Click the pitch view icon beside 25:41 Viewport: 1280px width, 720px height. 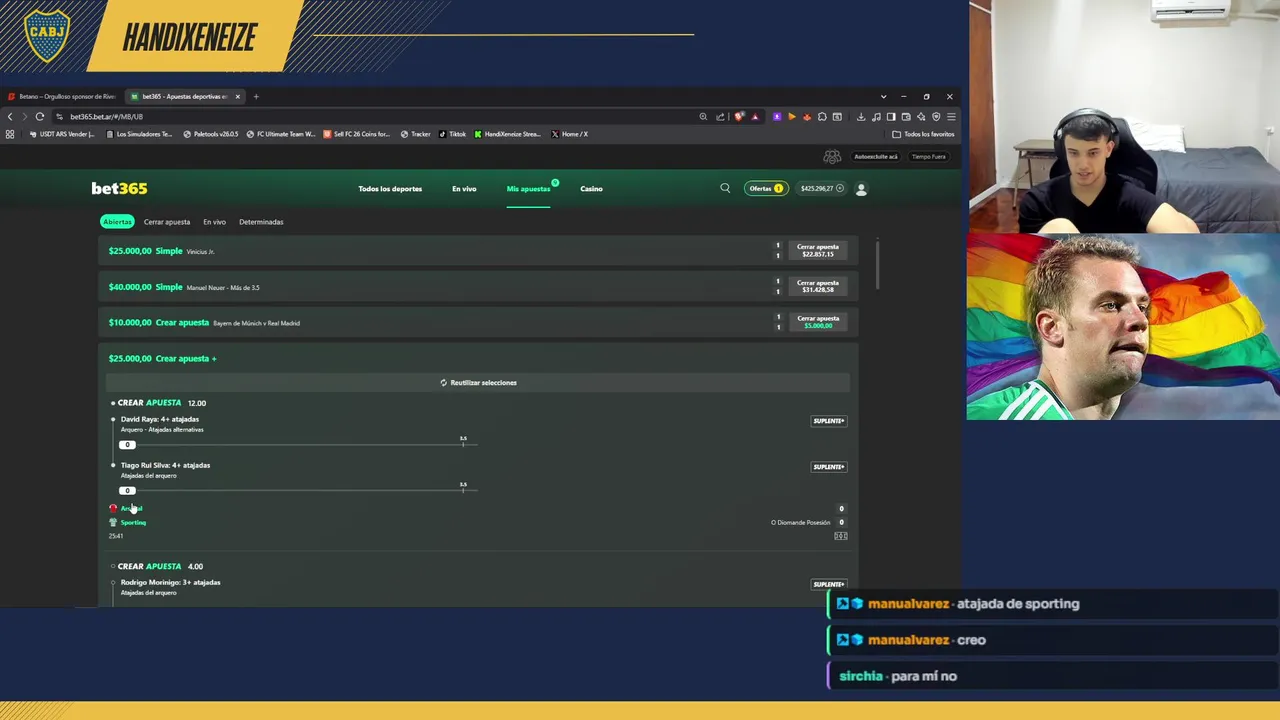coord(841,536)
